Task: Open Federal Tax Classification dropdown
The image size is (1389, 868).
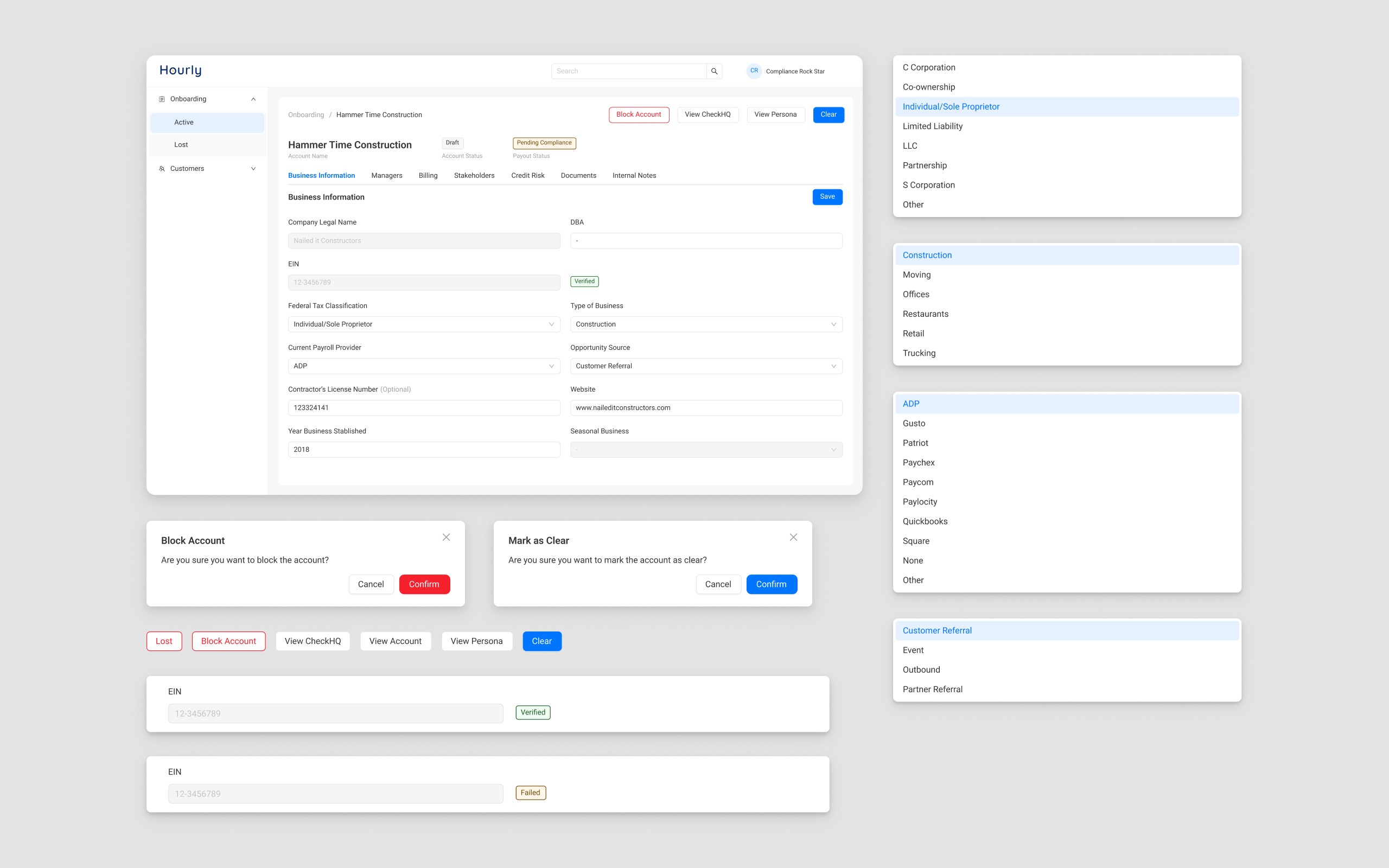Action: coord(424,324)
